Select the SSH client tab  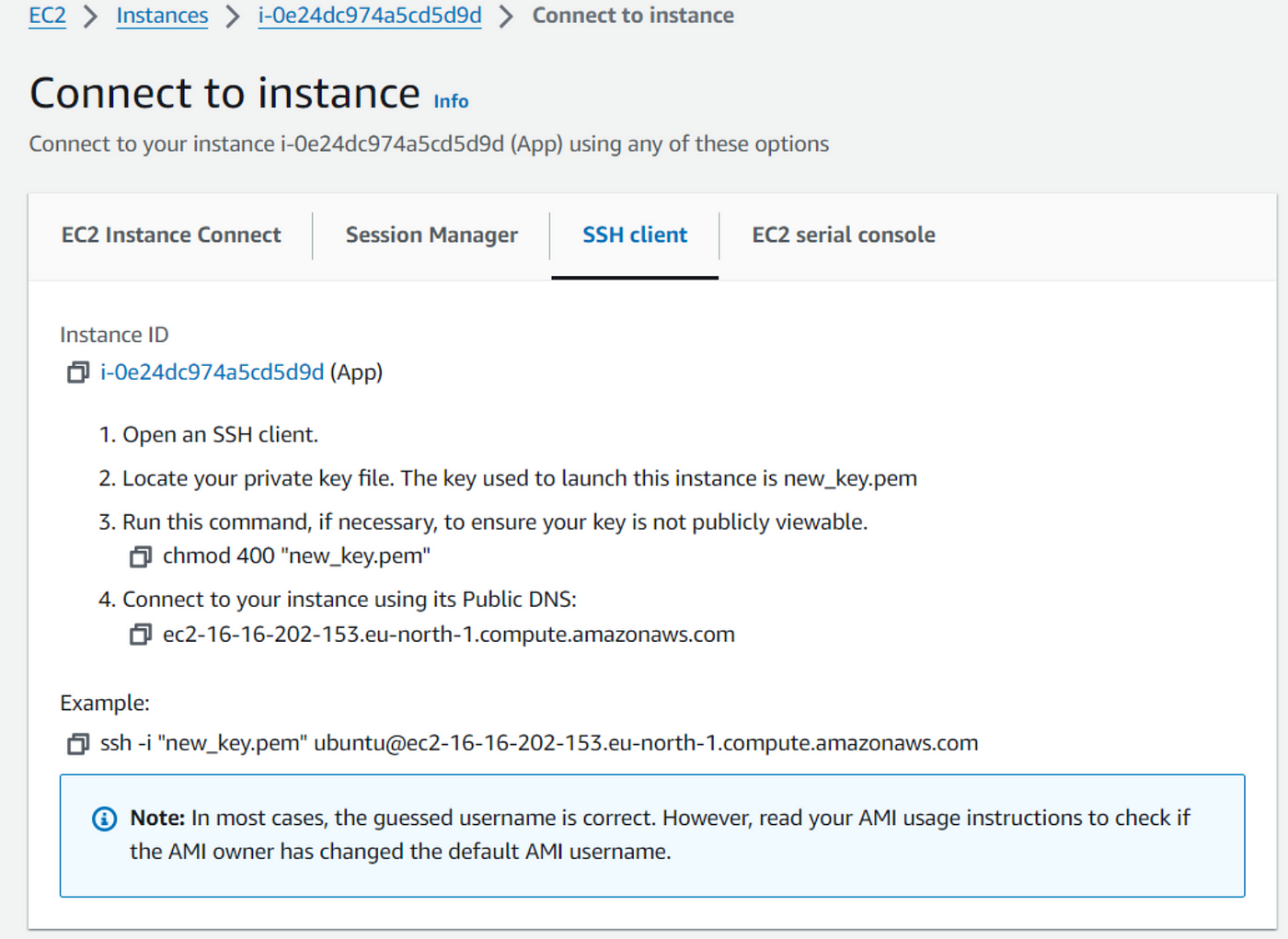(x=635, y=235)
